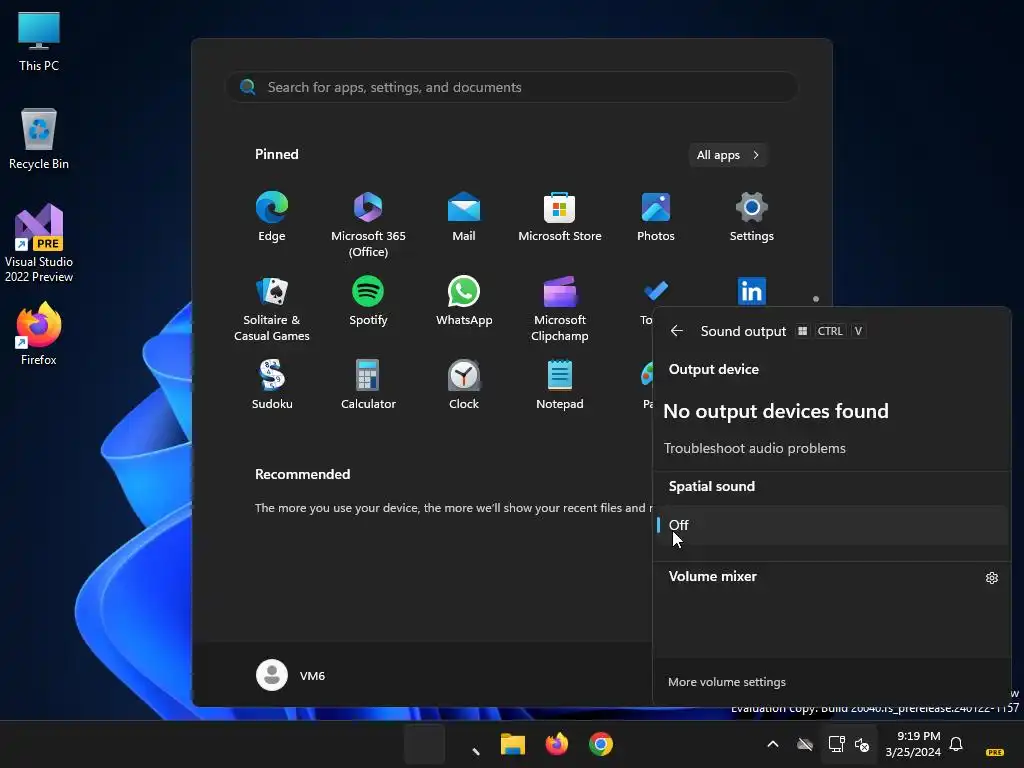The width and height of the screenshot is (1024, 768).
Task: Open Microsoft Store from pinned apps
Action: click(x=560, y=217)
